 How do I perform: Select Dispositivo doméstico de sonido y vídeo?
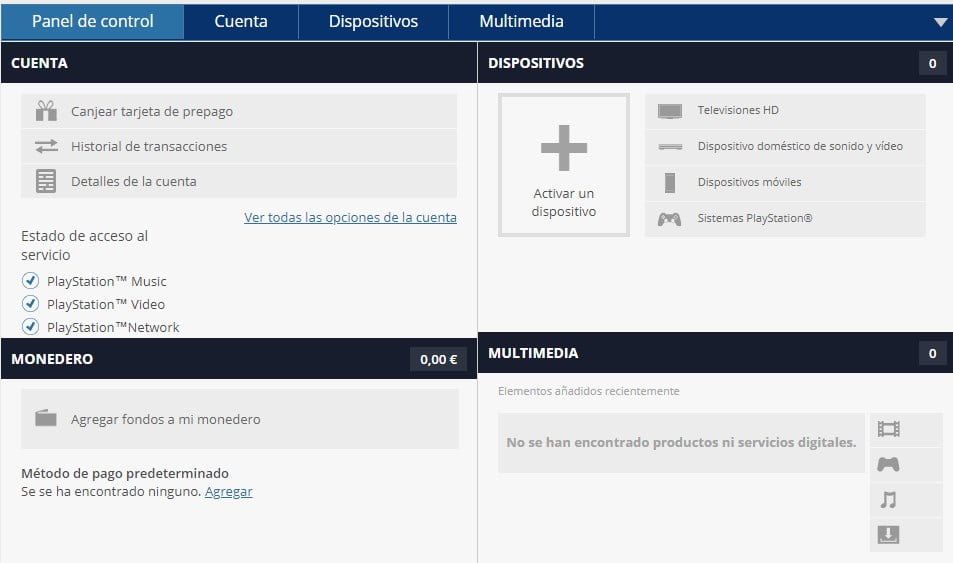tap(785, 147)
